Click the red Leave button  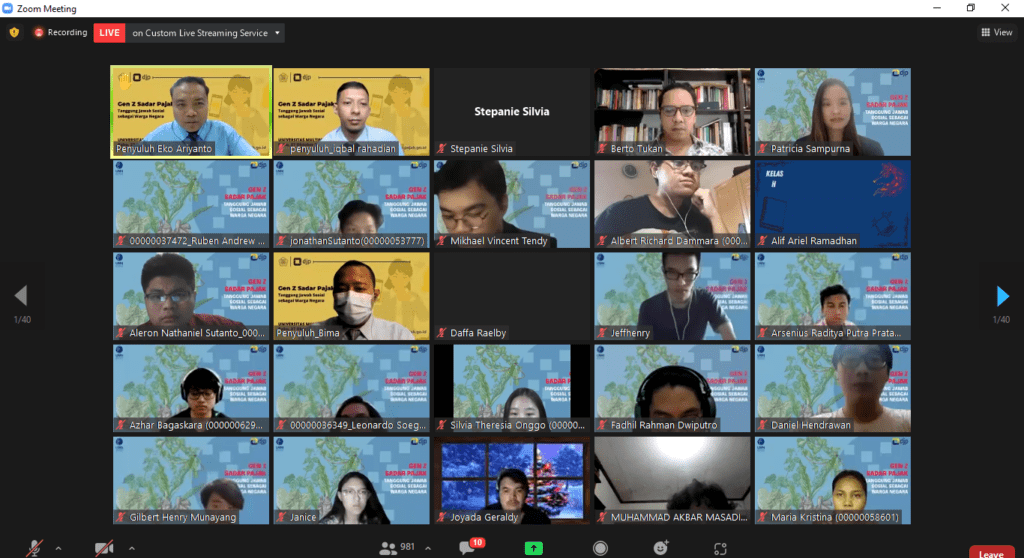click(x=991, y=551)
